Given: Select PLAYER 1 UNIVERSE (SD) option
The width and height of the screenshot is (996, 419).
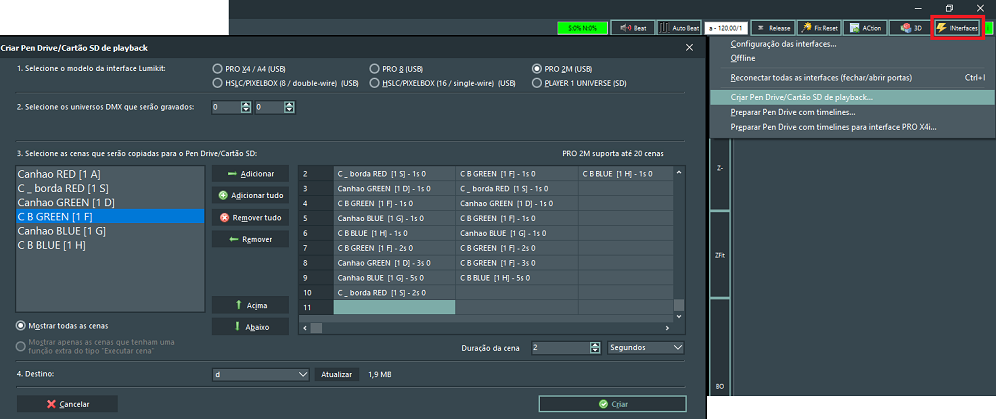Looking at the screenshot, I should (537, 83).
